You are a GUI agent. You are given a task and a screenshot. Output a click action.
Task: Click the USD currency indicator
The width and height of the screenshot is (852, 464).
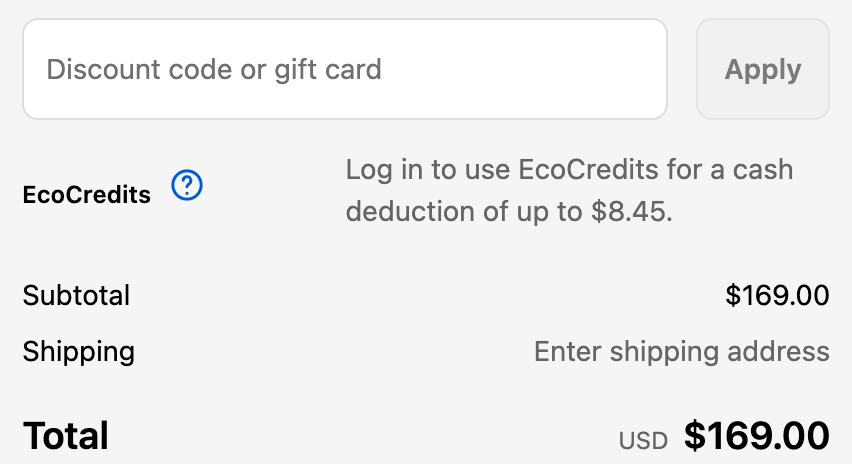click(x=642, y=440)
